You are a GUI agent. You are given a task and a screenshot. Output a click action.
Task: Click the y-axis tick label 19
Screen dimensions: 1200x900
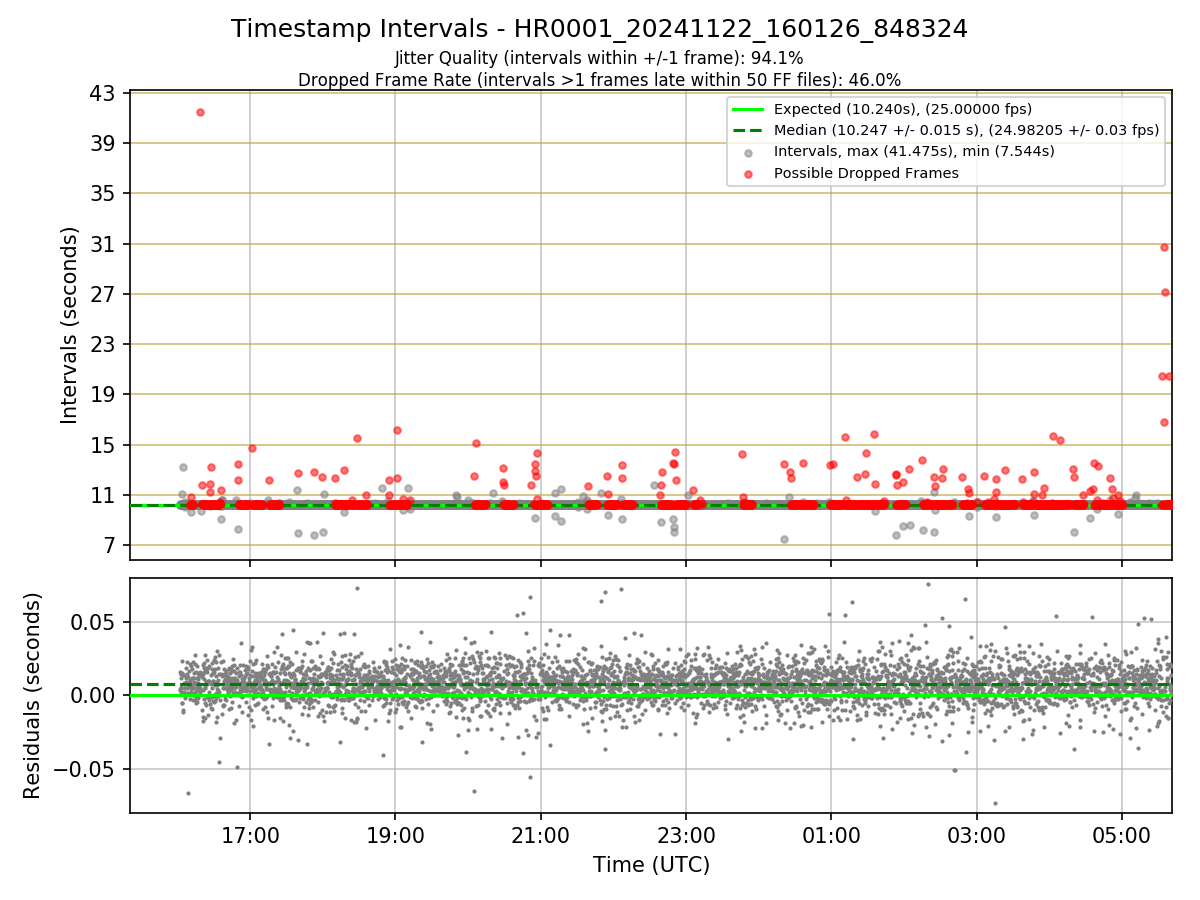coord(104,394)
